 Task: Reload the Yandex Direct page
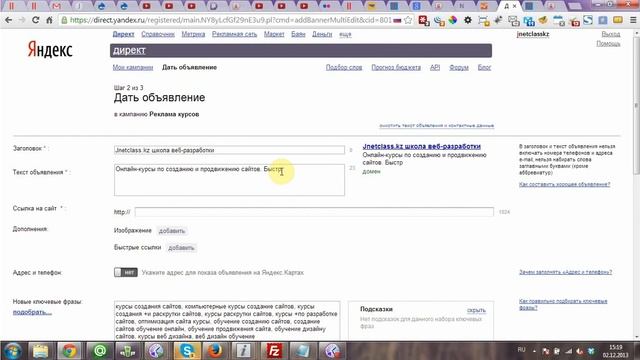tap(36, 20)
